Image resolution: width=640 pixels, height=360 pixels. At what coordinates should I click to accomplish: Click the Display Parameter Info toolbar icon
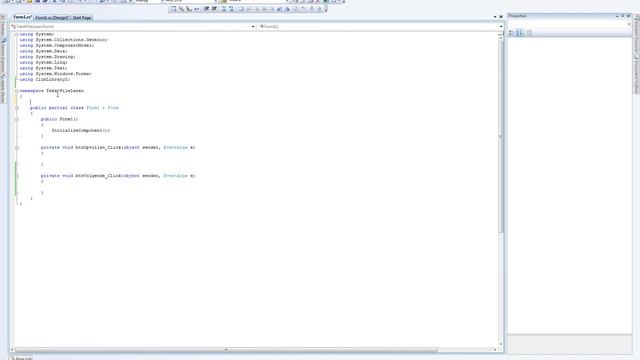[x=181, y=9]
